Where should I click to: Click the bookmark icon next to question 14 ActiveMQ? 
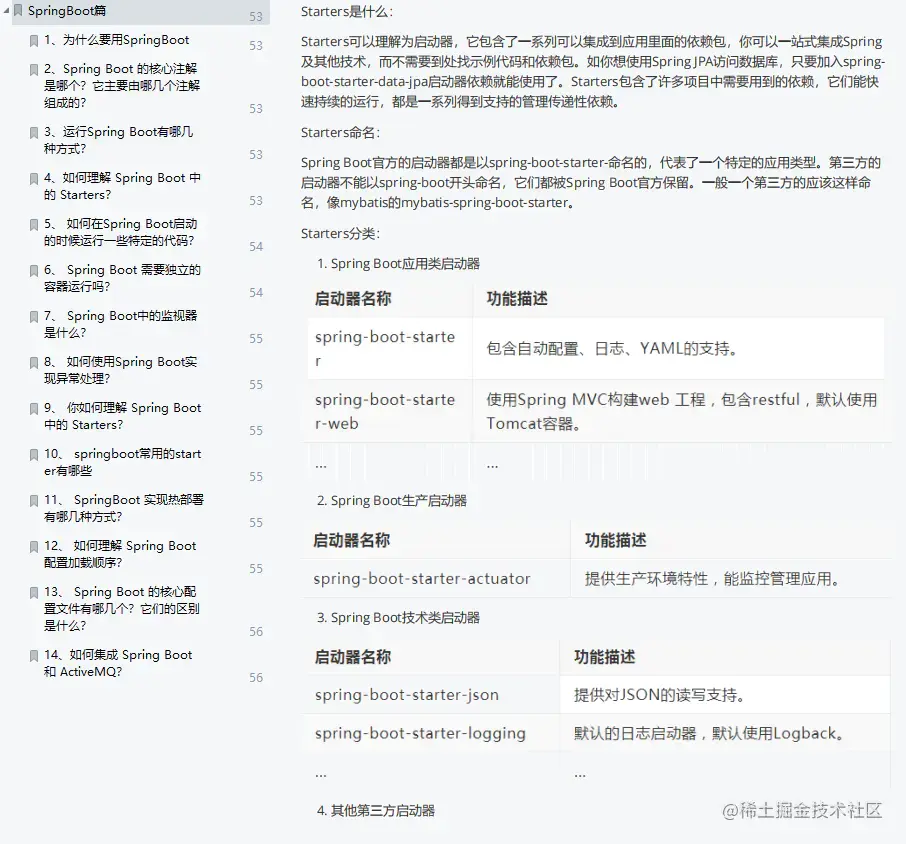click(34, 655)
